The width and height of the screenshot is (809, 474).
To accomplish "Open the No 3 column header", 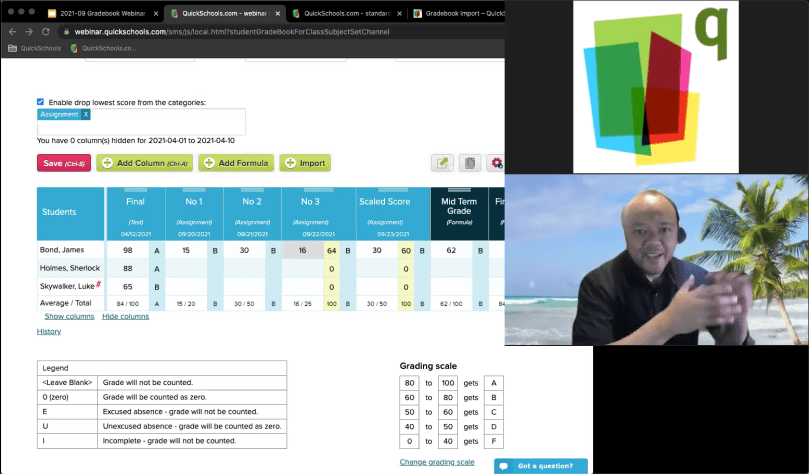I will click(311, 202).
